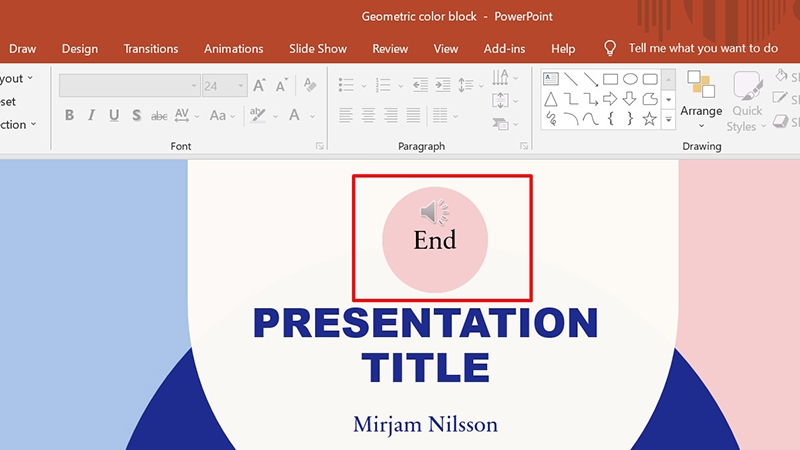The image size is (800, 450).
Task: Enable Center alignment for paragraph
Action: 368,115
